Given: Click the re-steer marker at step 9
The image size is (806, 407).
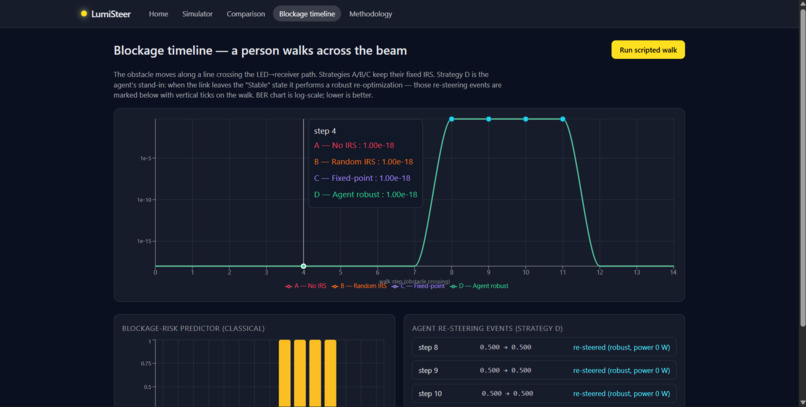Looking at the screenshot, I should [x=488, y=119].
